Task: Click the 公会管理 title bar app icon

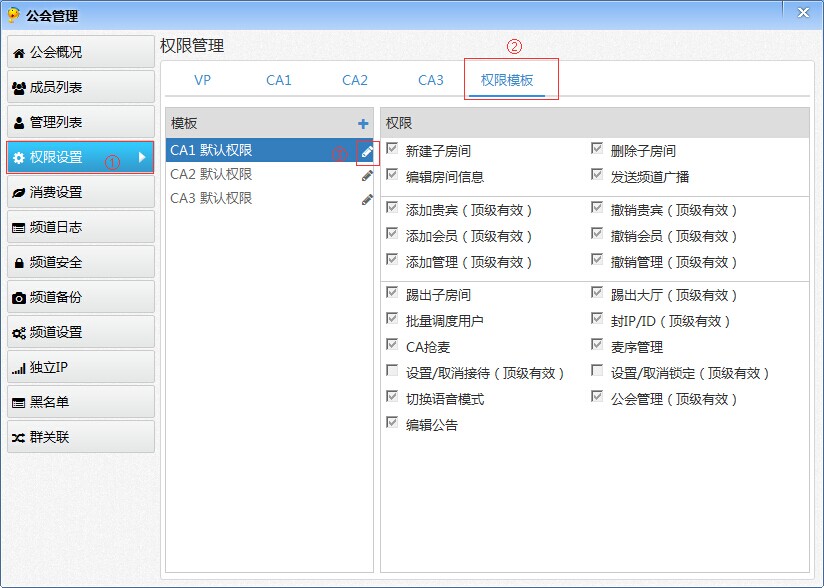Action: [14, 15]
